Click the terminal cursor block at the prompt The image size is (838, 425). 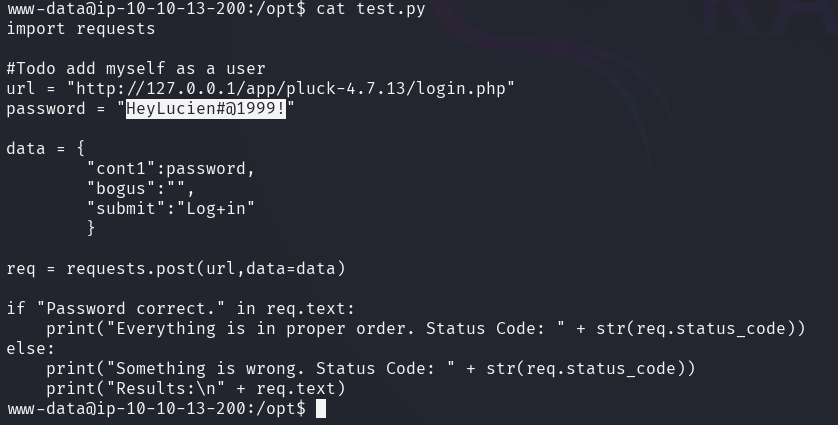click(321, 408)
